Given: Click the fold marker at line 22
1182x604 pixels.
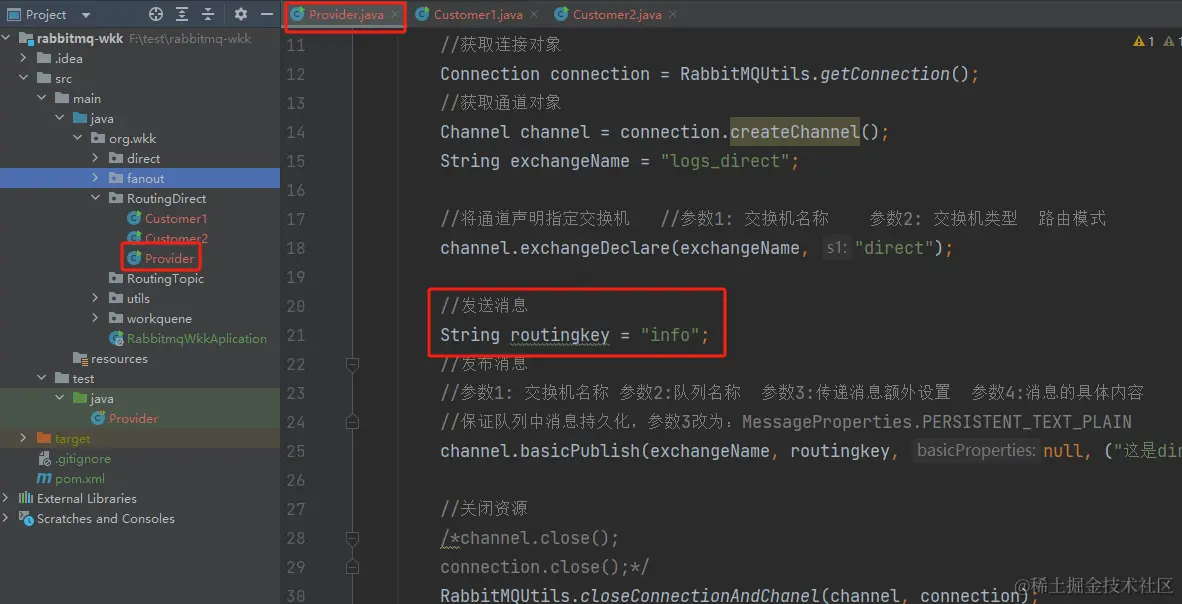Looking at the screenshot, I should coord(351,364).
